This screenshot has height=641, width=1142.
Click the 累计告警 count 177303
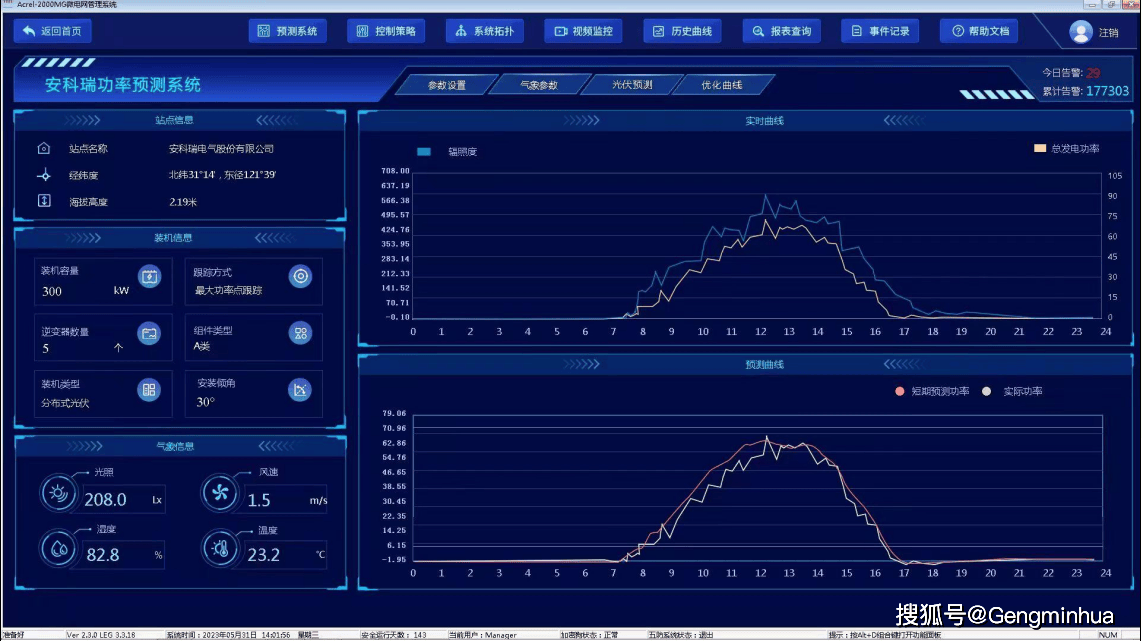click(1107, 91)
